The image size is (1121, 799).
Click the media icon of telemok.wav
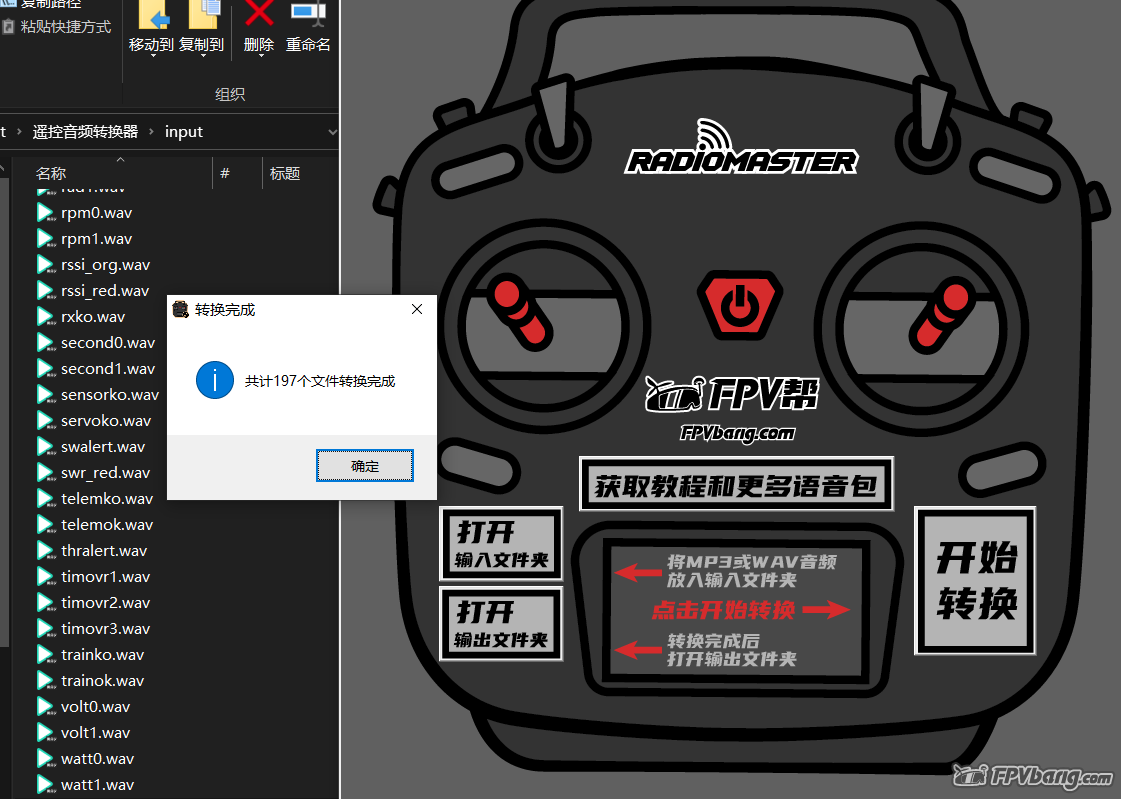46,525
